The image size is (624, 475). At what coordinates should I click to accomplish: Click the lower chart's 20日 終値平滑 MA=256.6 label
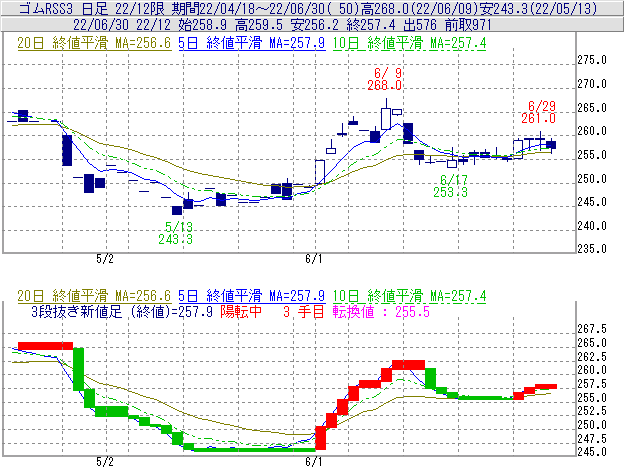pyautogui.click(x=94, y=296)
